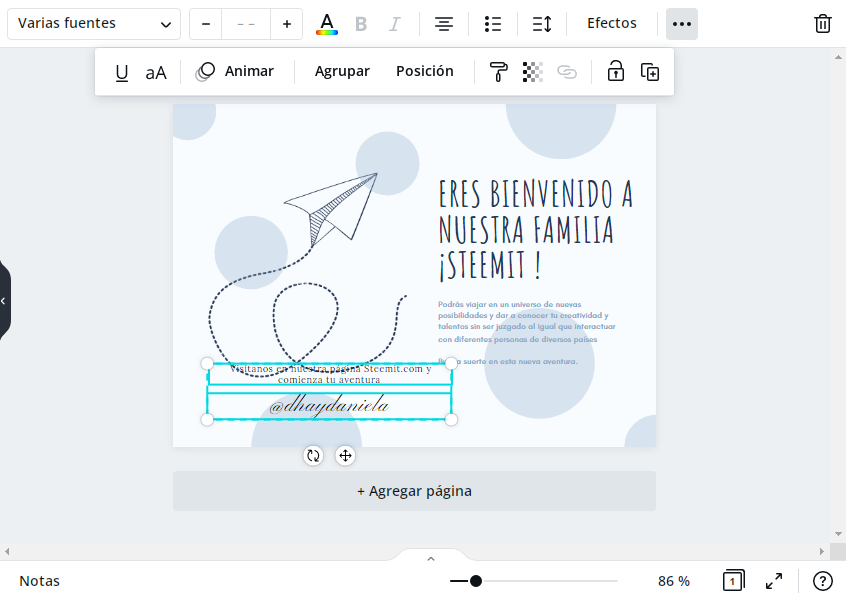Screen dimensions: 846x596
Task: Toggle the lock icon
Action: pos(616,71)
